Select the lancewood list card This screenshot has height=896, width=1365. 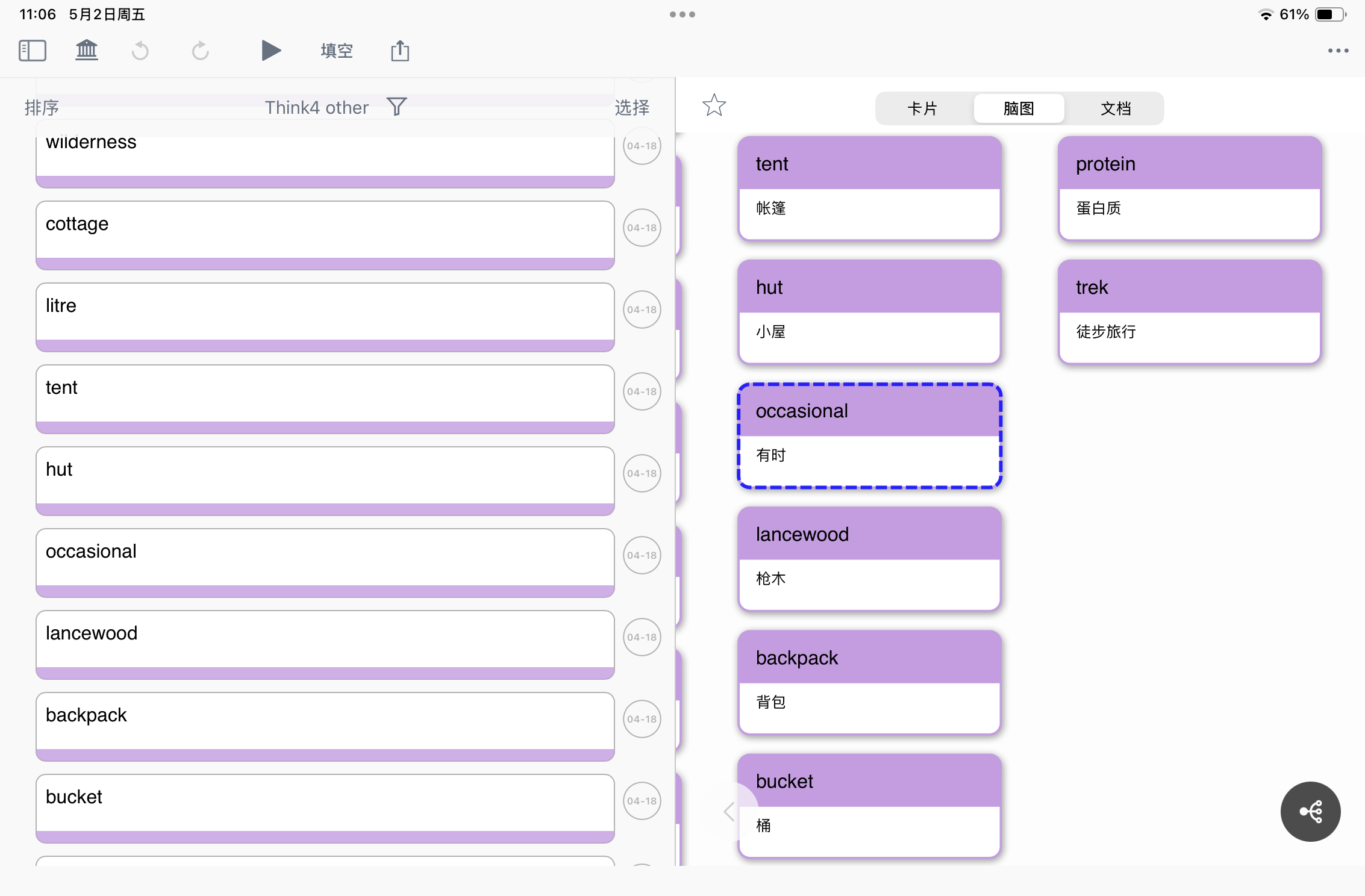coord(325,645)
